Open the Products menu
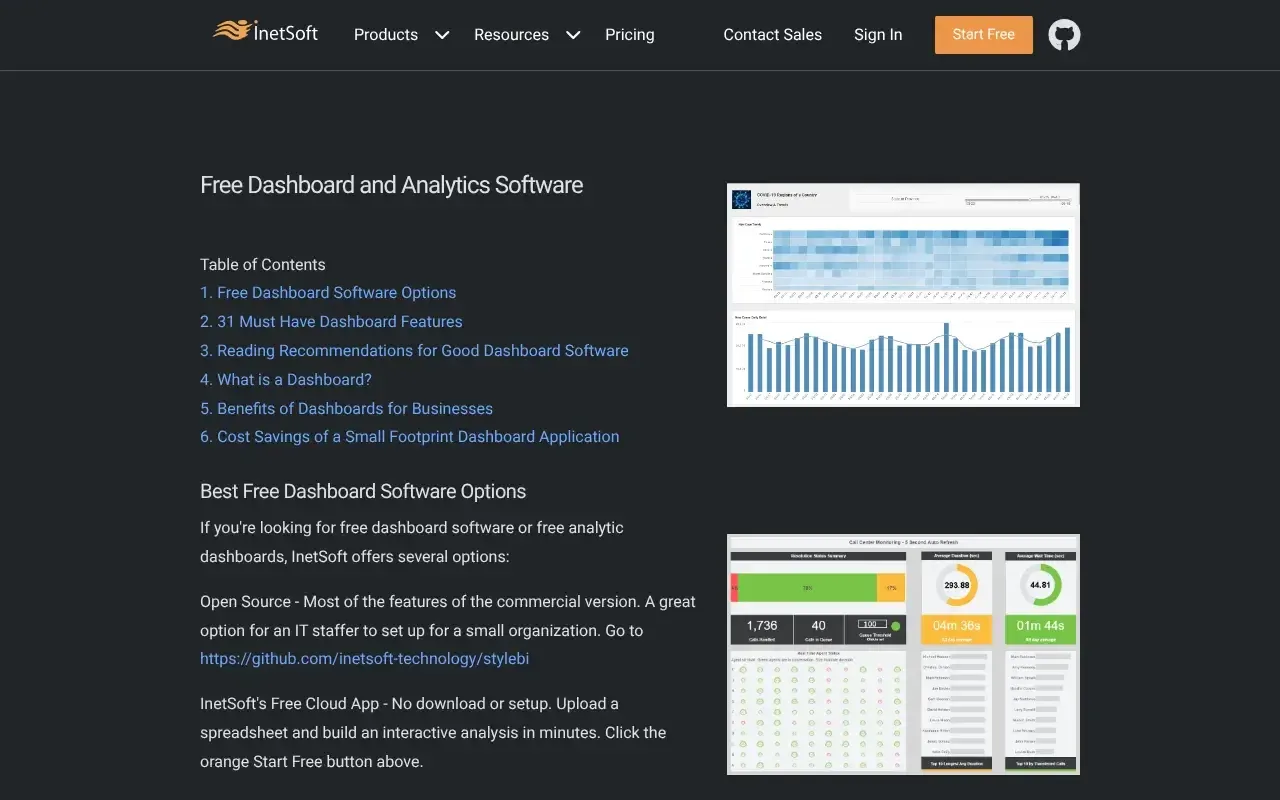1280x800 pixels. pyautogui.click(x=386, y=34)
